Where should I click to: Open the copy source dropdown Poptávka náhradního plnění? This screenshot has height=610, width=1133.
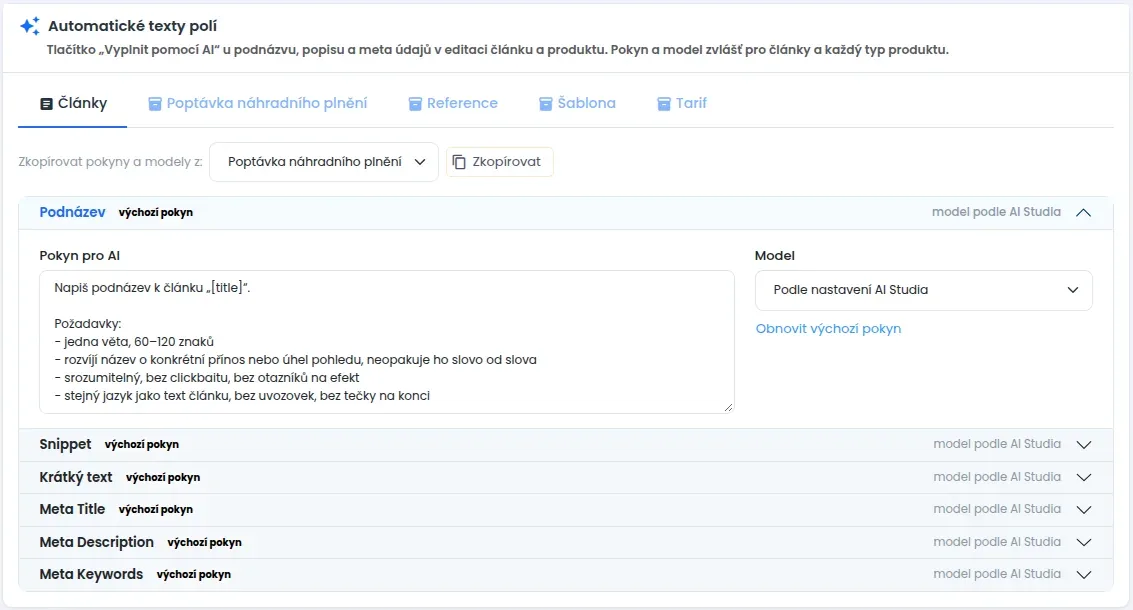coord(324,162)
